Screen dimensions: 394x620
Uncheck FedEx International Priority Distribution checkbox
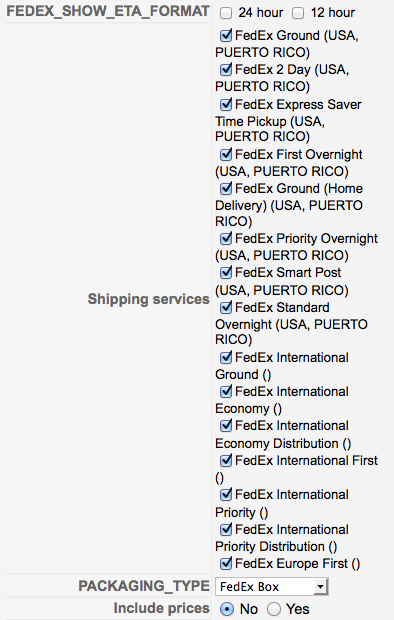pos(226,529)
